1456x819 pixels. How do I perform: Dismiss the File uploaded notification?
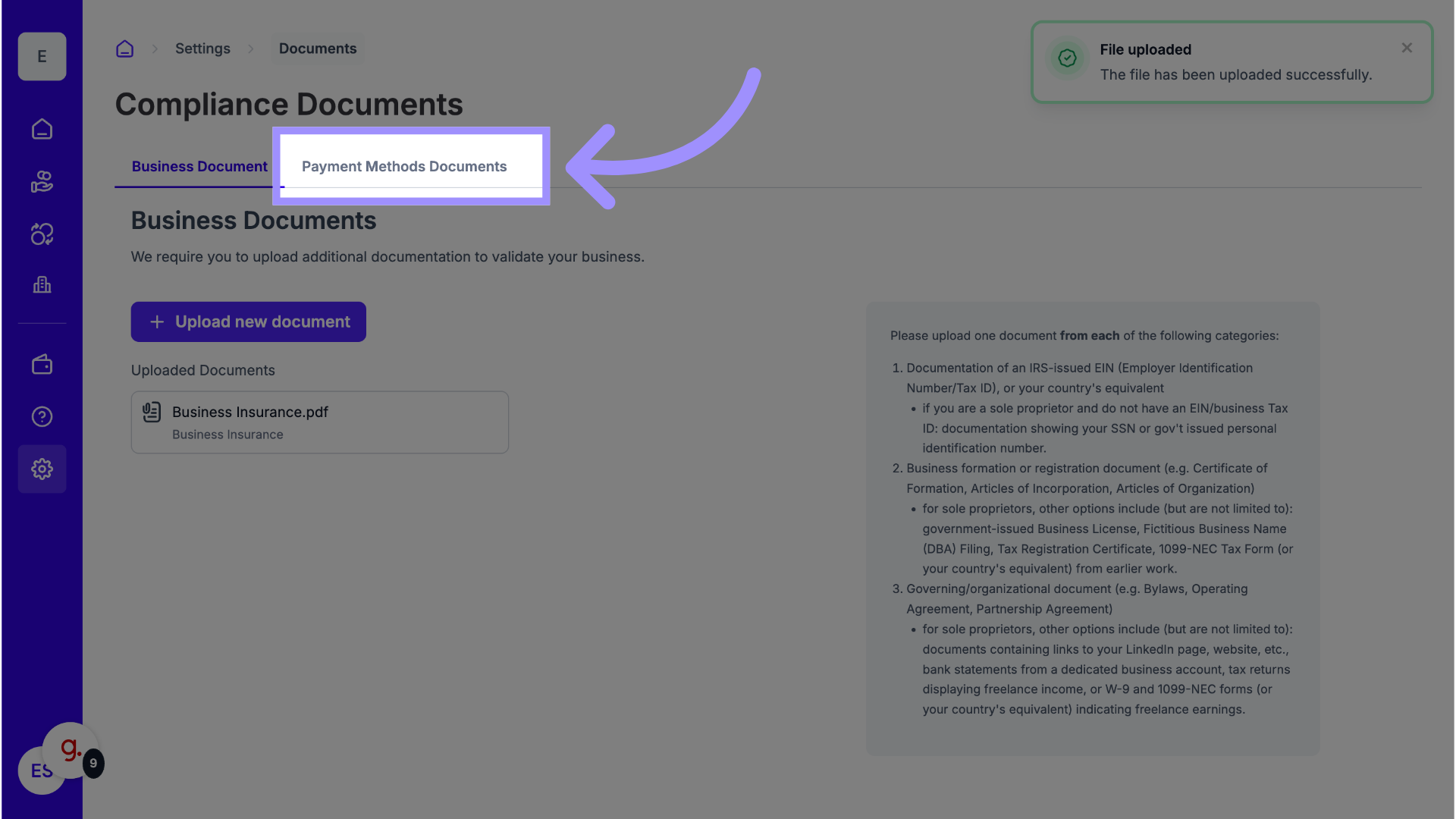point(1407,48)
